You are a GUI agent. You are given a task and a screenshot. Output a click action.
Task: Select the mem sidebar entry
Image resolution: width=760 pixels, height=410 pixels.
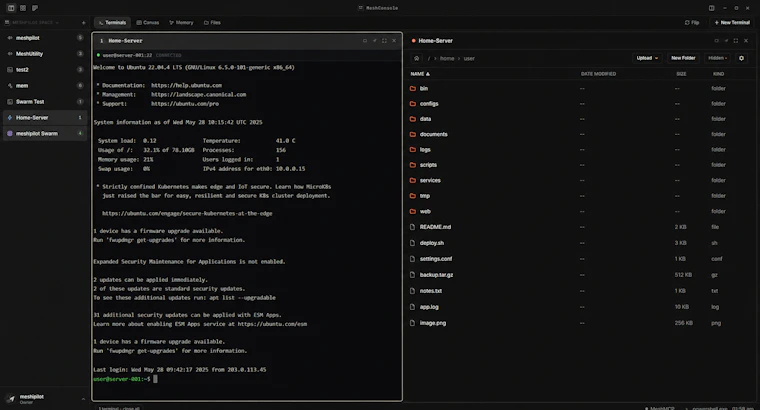(x=45, y=86)
